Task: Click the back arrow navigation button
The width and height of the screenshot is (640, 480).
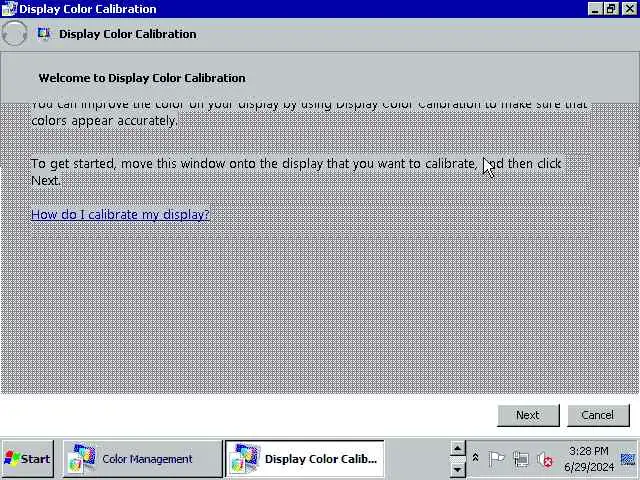Action: point(14,33)
